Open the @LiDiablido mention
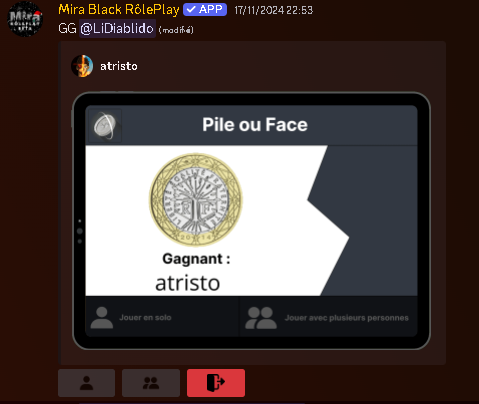The image size is (479, 404). (x=117, y=29)
